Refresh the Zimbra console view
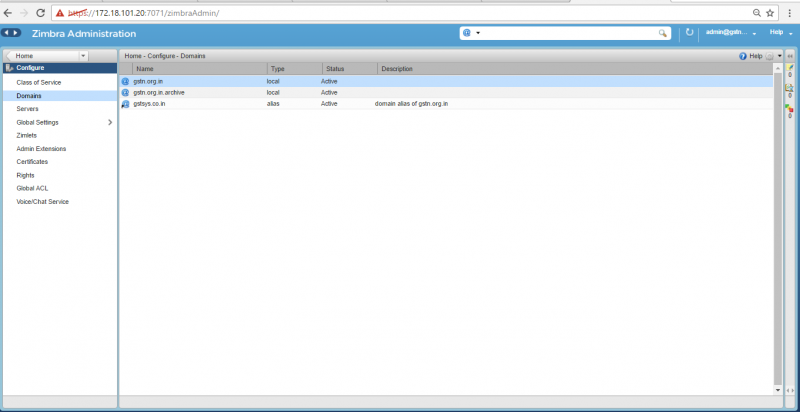The height and width of the screenshot is (412, 800). 689,33
